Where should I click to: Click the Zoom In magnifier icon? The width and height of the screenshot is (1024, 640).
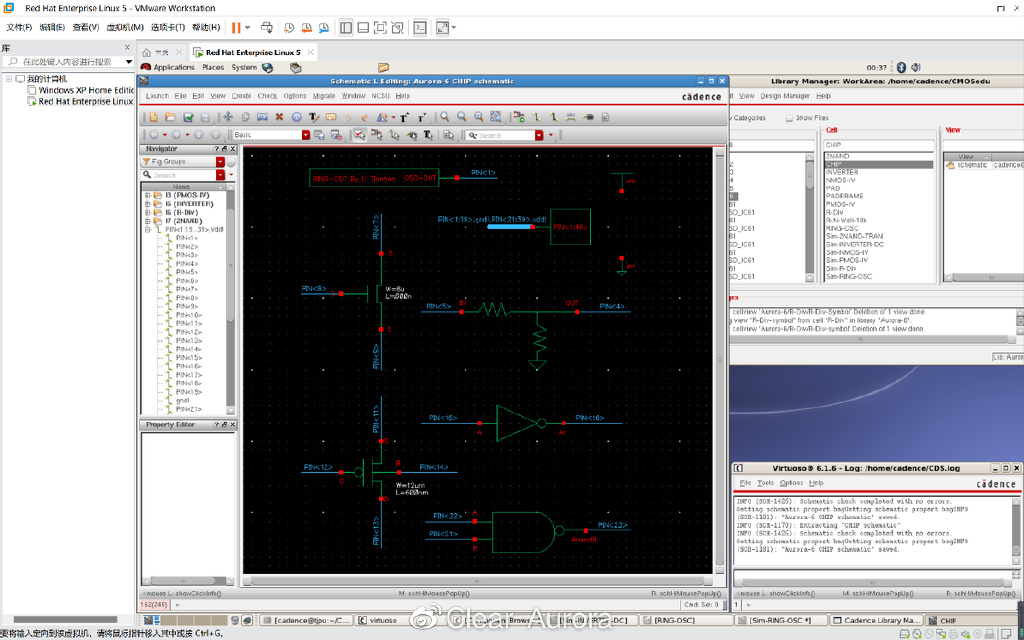pyautogui.click(x=445, y=117)
